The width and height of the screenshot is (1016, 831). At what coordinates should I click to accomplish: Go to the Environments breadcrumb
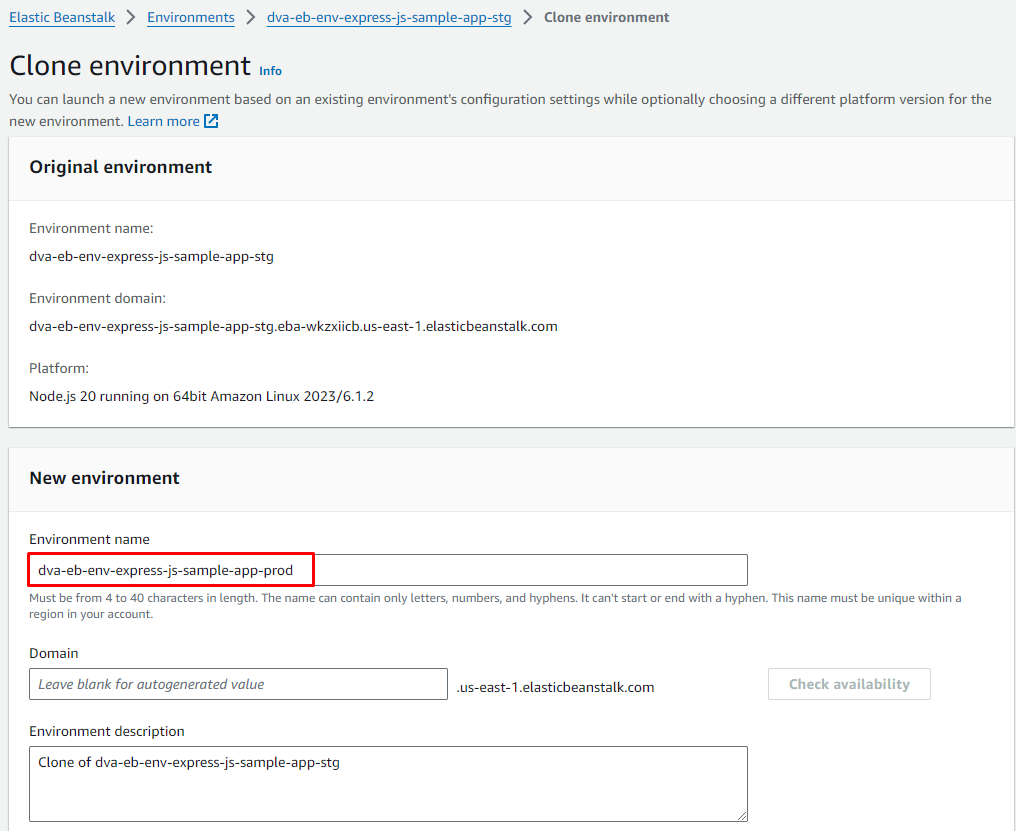[x=190, y=18]
